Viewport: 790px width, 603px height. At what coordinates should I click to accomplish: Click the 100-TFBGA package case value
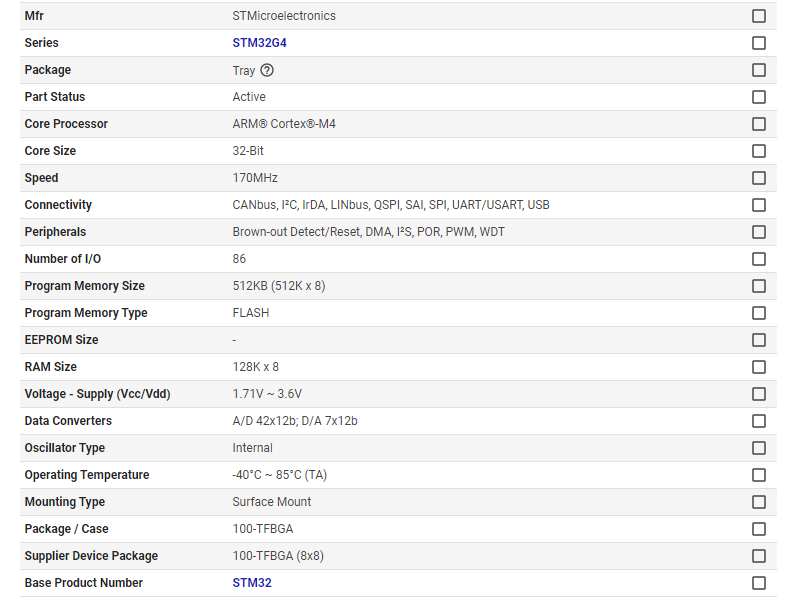262,529
